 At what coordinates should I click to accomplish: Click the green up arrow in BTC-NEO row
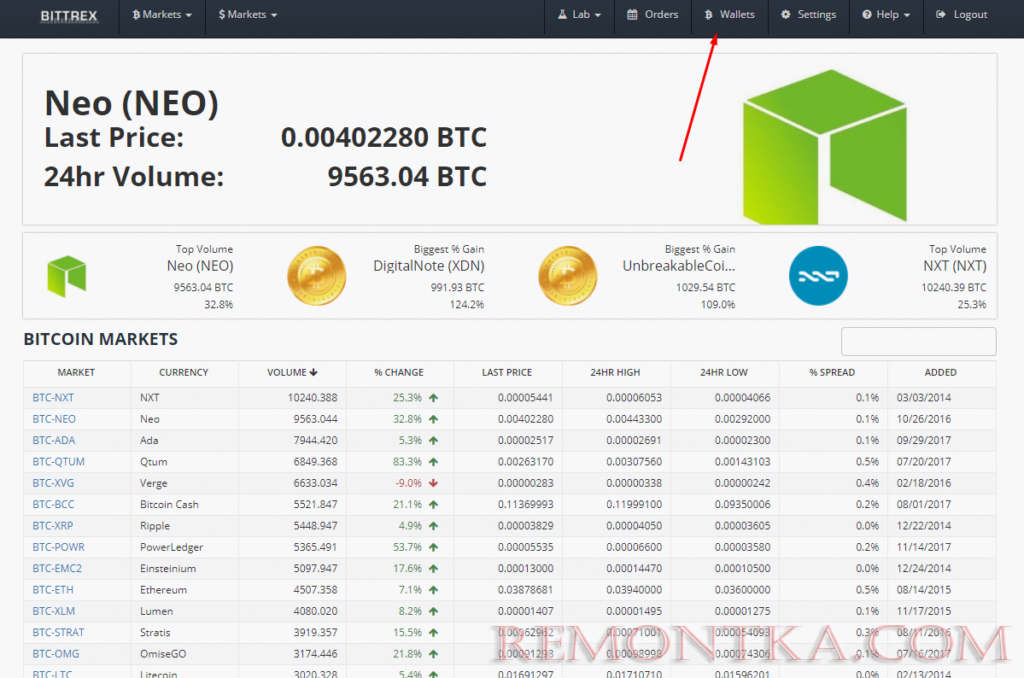[x=433, y=419]
